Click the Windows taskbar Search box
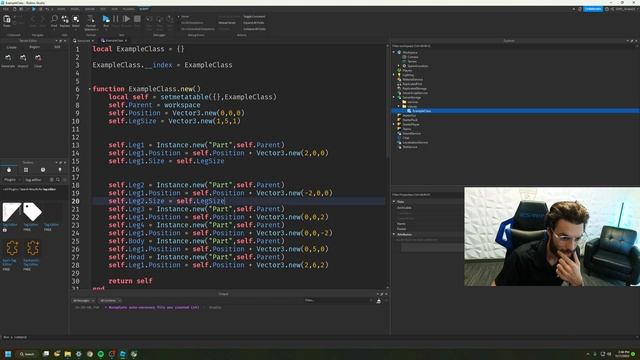 tap(27, 354)
